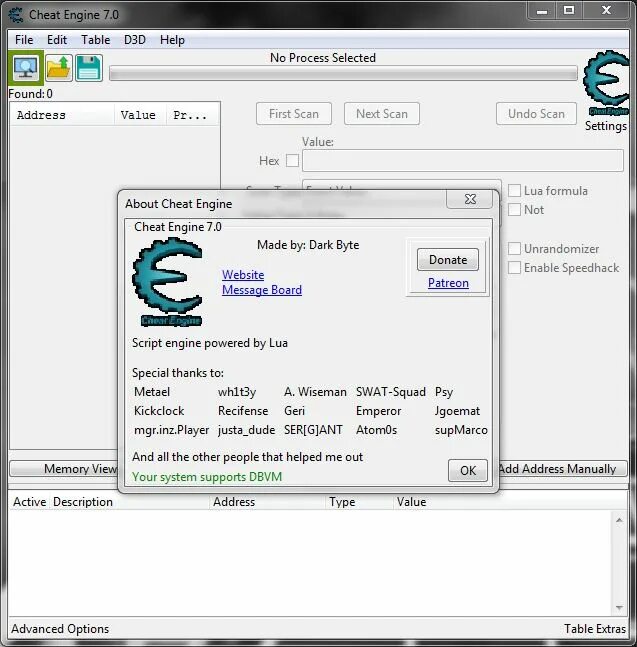The width and height of the screenshot is (637, 647).
Task: Open the Edit menu
Action: pos(57,40)
